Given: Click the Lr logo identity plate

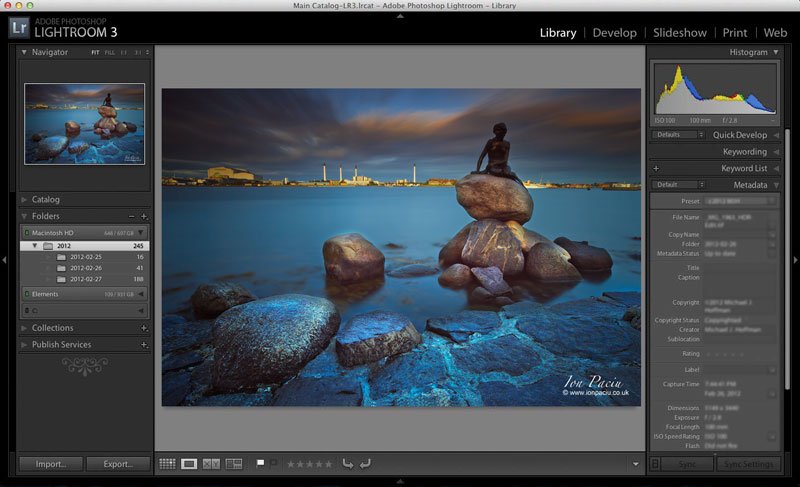Looking at the screenshot, I should 19,27.
